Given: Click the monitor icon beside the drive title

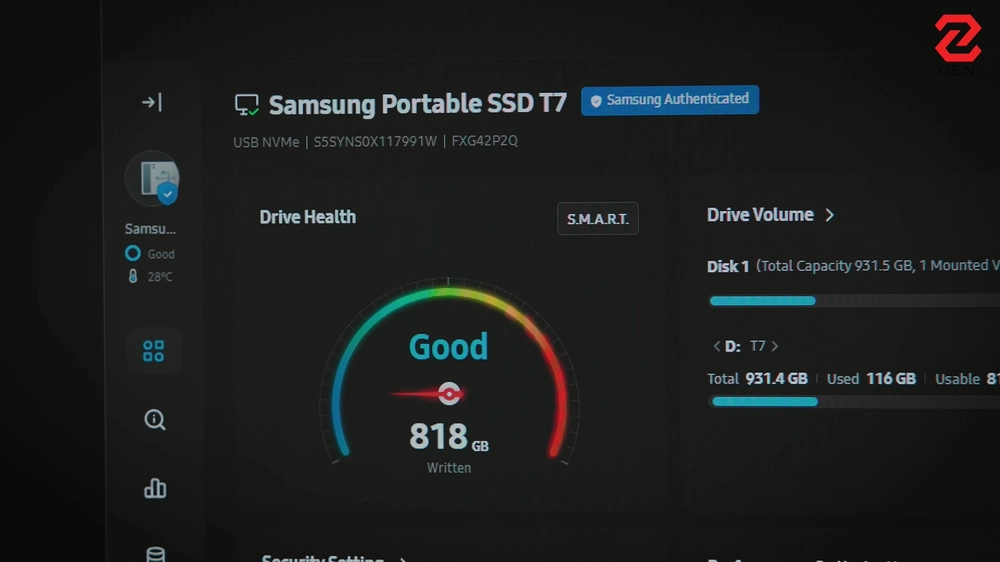Looking at the screenshot, I should (247, 105).
